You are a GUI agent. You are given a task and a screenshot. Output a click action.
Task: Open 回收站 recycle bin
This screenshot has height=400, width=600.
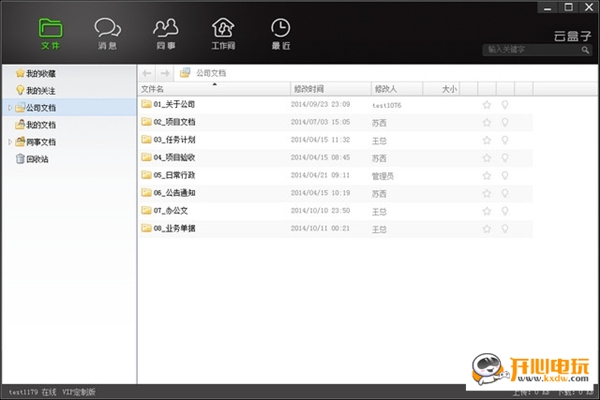(x=37, y=159)
